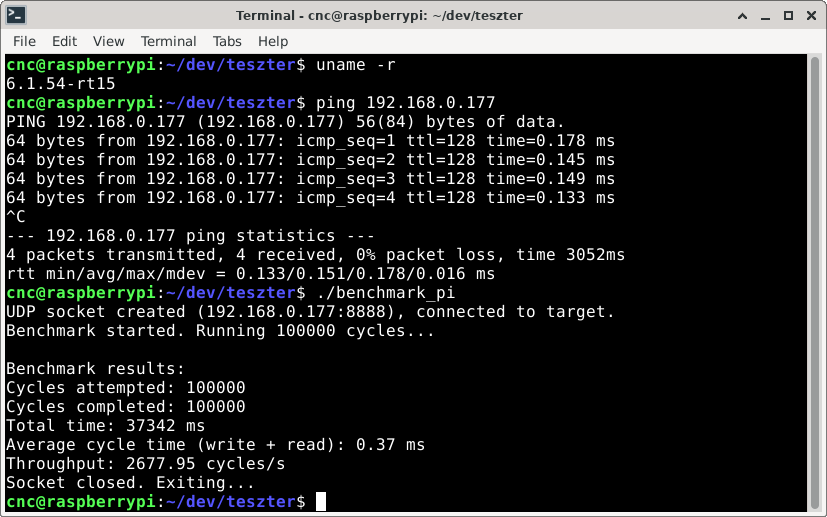Open the Tabs menu

pos(227,41)
